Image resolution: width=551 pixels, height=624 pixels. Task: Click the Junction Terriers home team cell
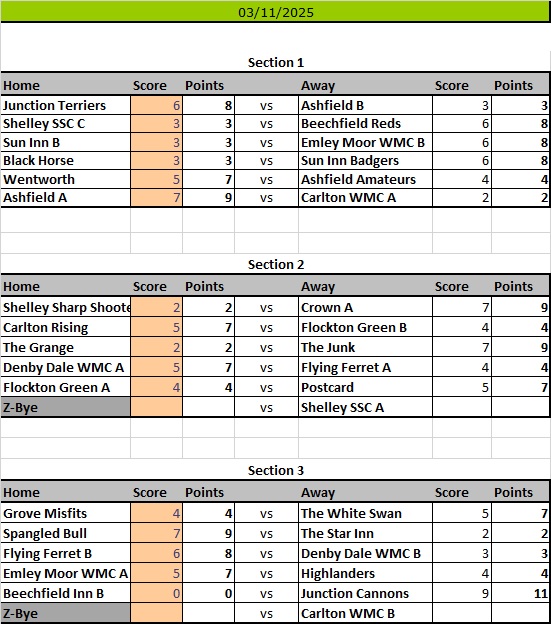66,105
